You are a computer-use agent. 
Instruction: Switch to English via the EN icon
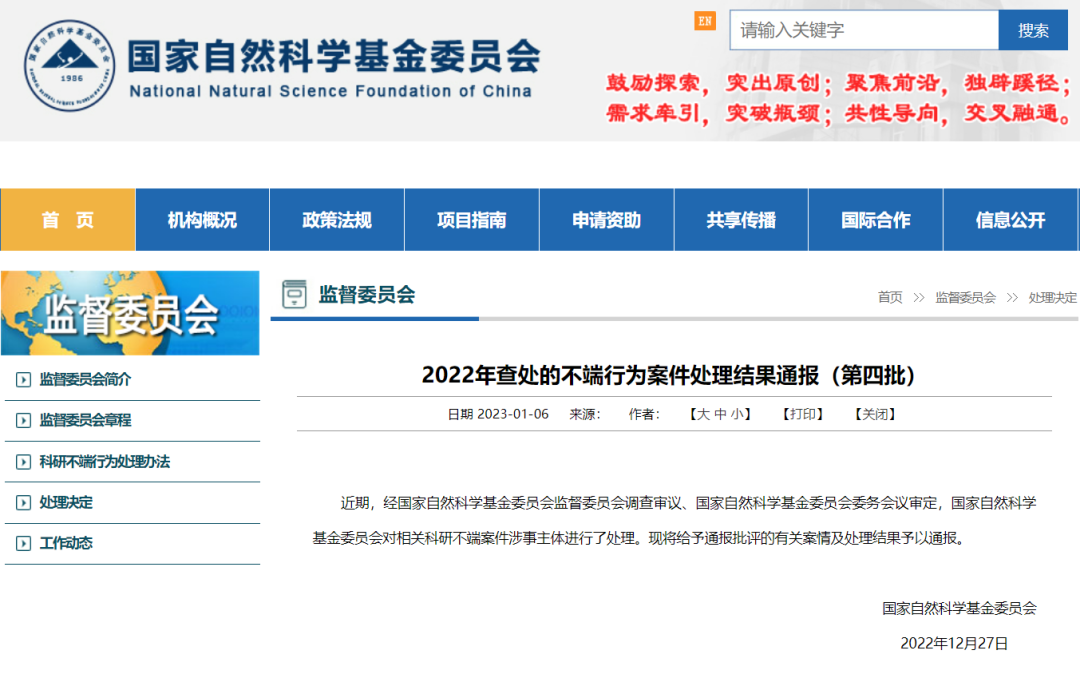[x=705, y=21]
